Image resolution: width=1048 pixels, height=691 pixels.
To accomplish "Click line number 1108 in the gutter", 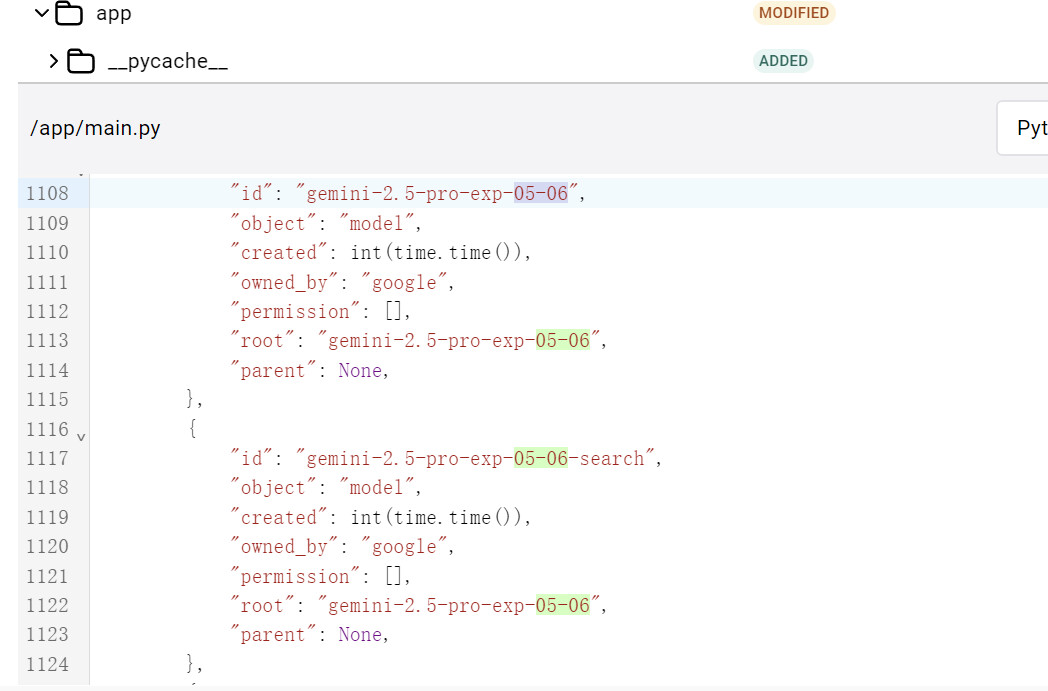I will (48, 194).
